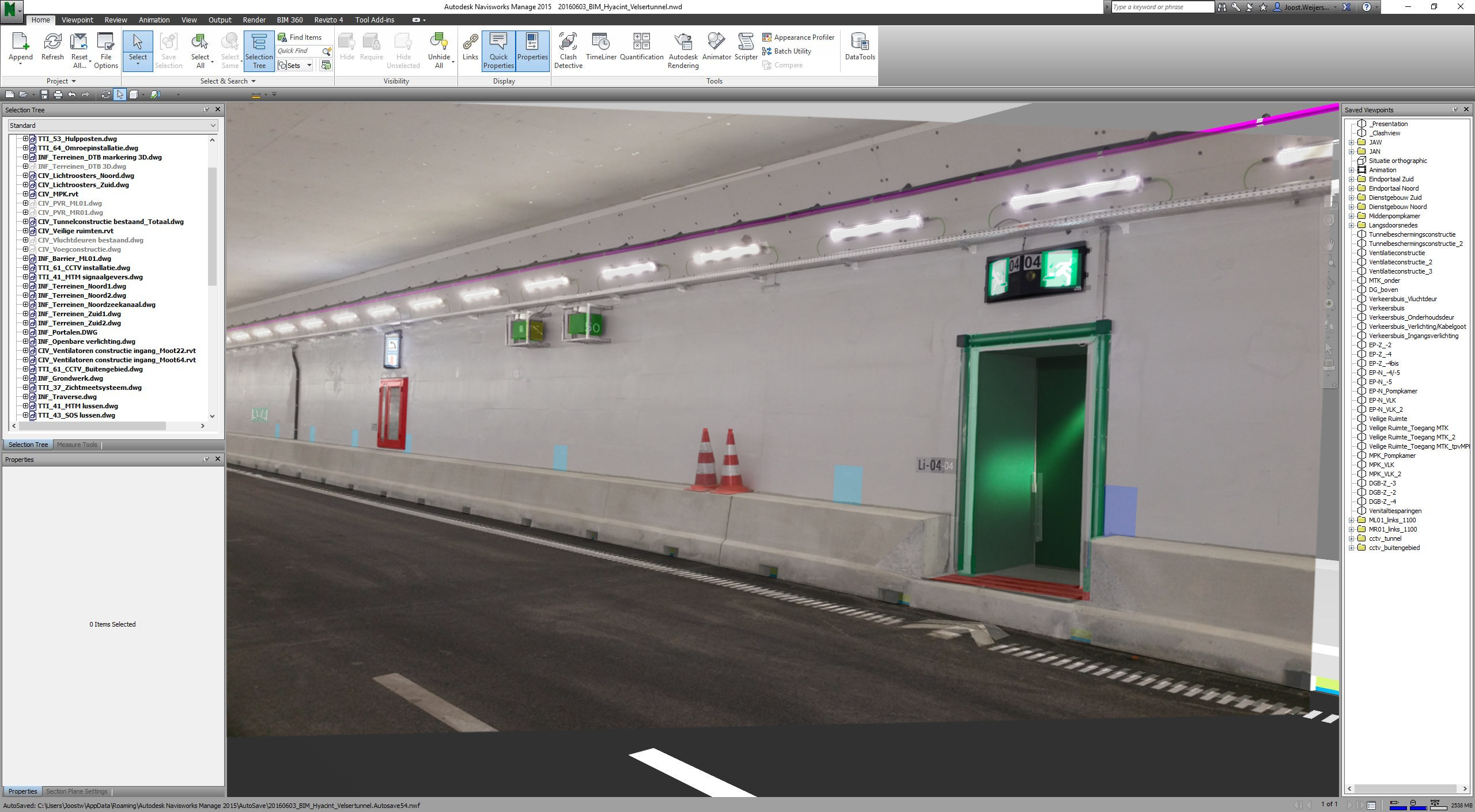Open the Help question mark icon

[1366, 7]
